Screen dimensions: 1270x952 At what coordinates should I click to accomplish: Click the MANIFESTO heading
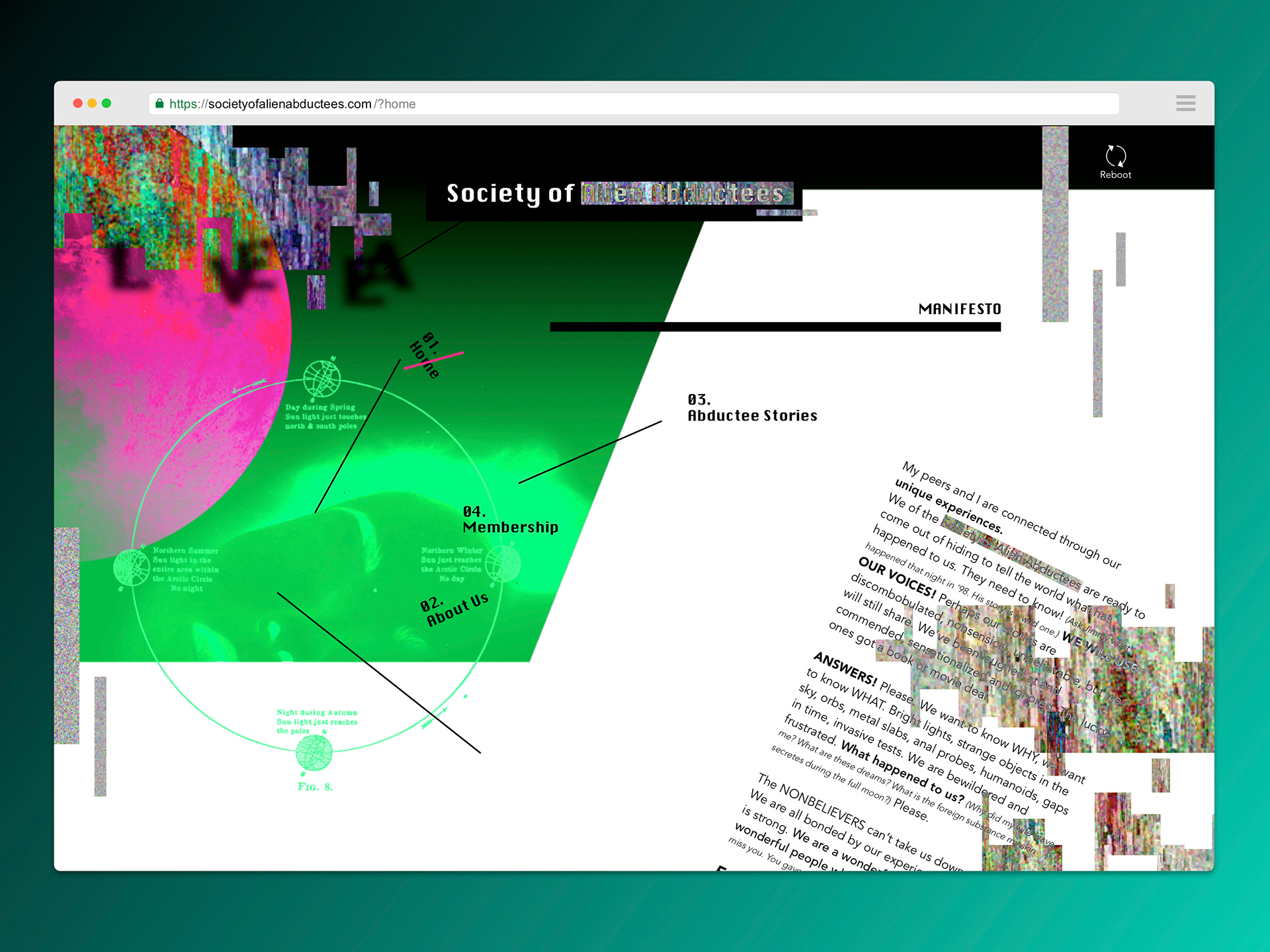click(960, 309)
